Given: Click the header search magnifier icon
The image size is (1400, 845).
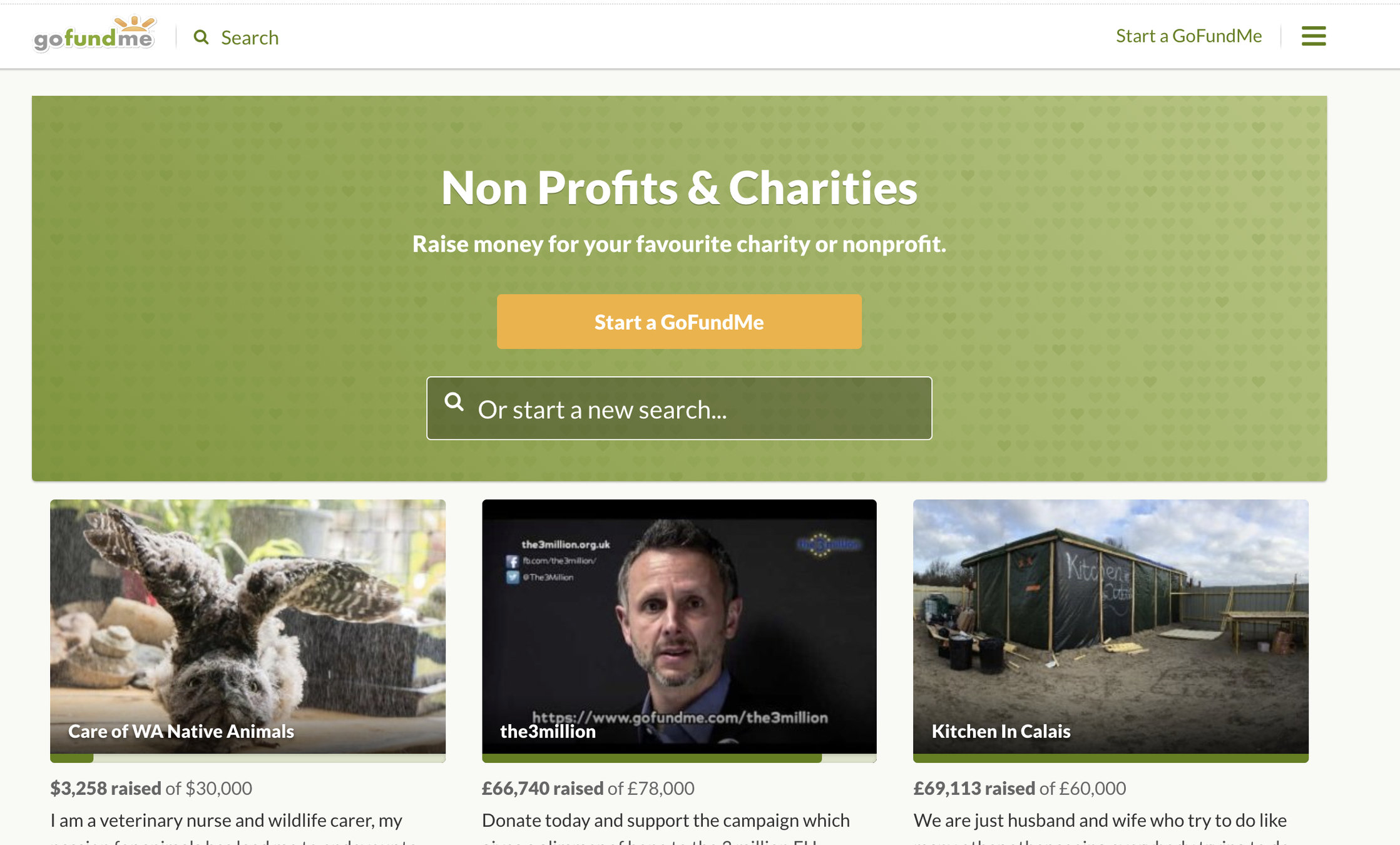Looking at the screenshot, I should click(x=201, y=38).
